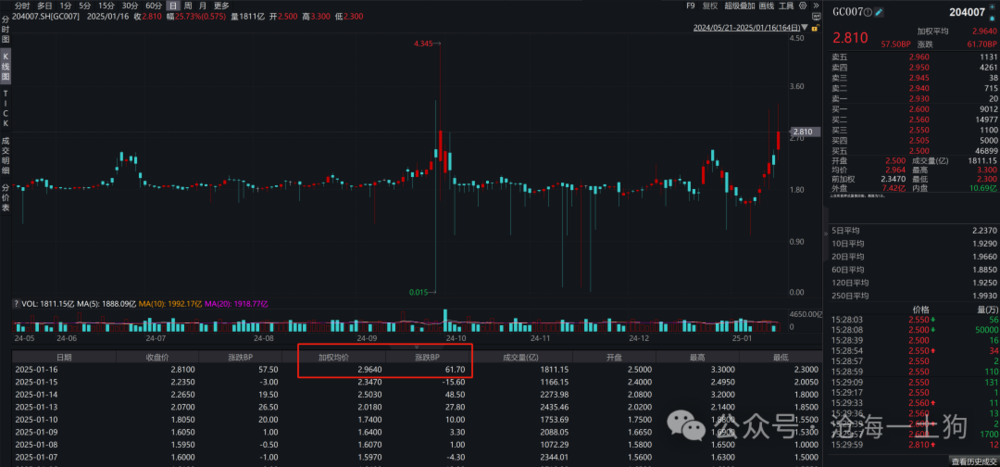Click the question mark icon beside VOL
Screen dimensions: 1000x467
[15, 302]
